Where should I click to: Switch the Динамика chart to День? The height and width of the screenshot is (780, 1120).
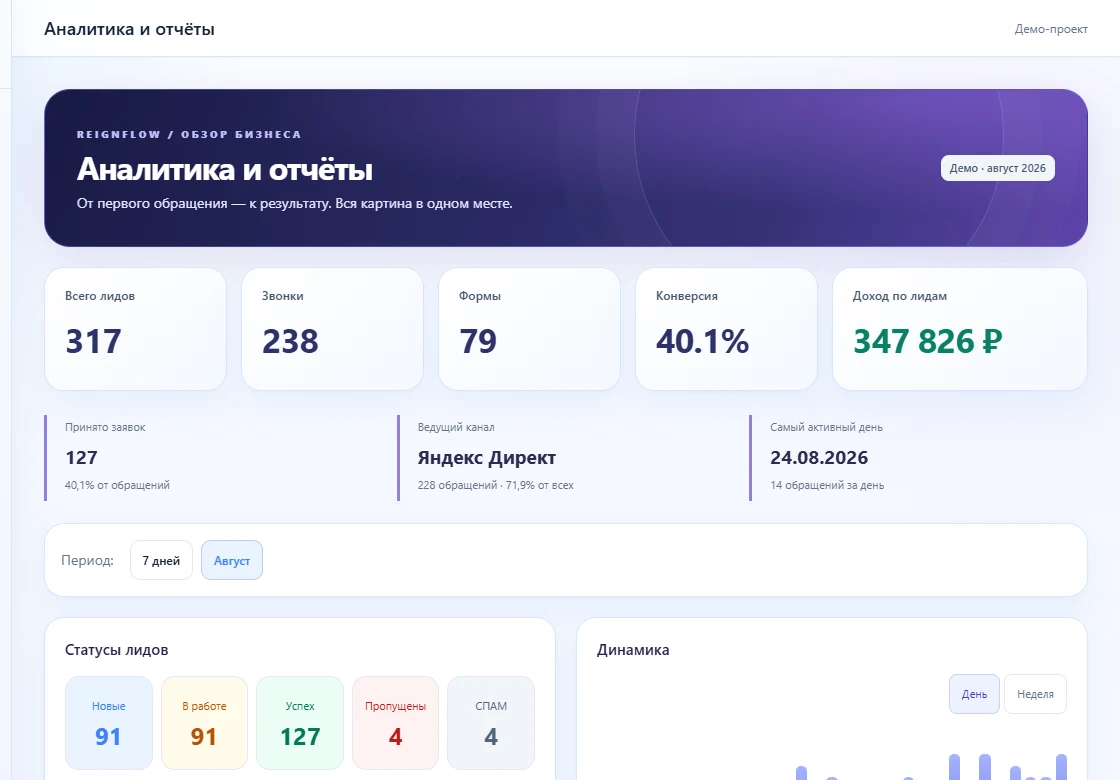[x=974, y=694]
